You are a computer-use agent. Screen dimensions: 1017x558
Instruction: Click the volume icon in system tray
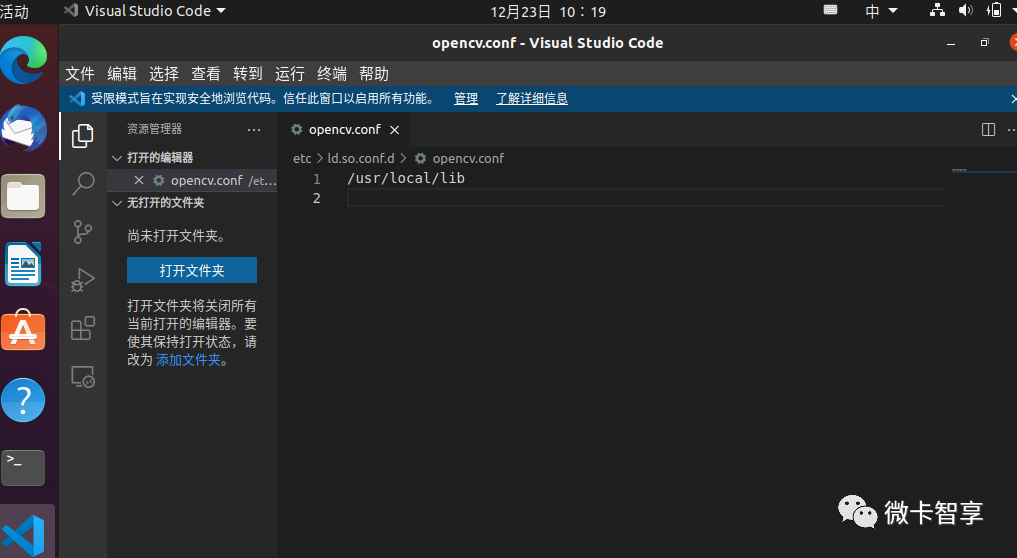pos(966,10)
